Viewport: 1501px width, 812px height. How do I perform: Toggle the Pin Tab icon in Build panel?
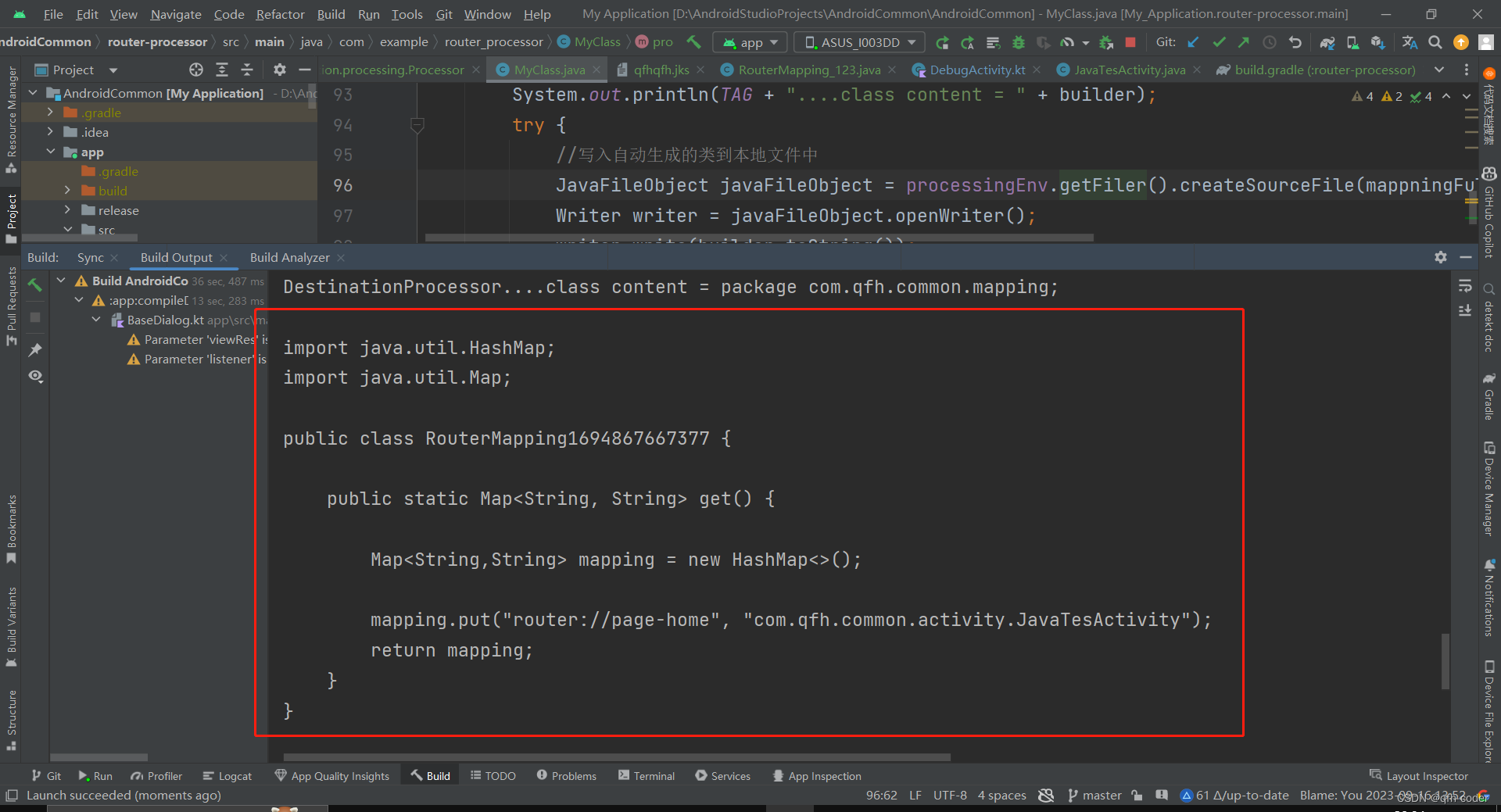point(35,349)
